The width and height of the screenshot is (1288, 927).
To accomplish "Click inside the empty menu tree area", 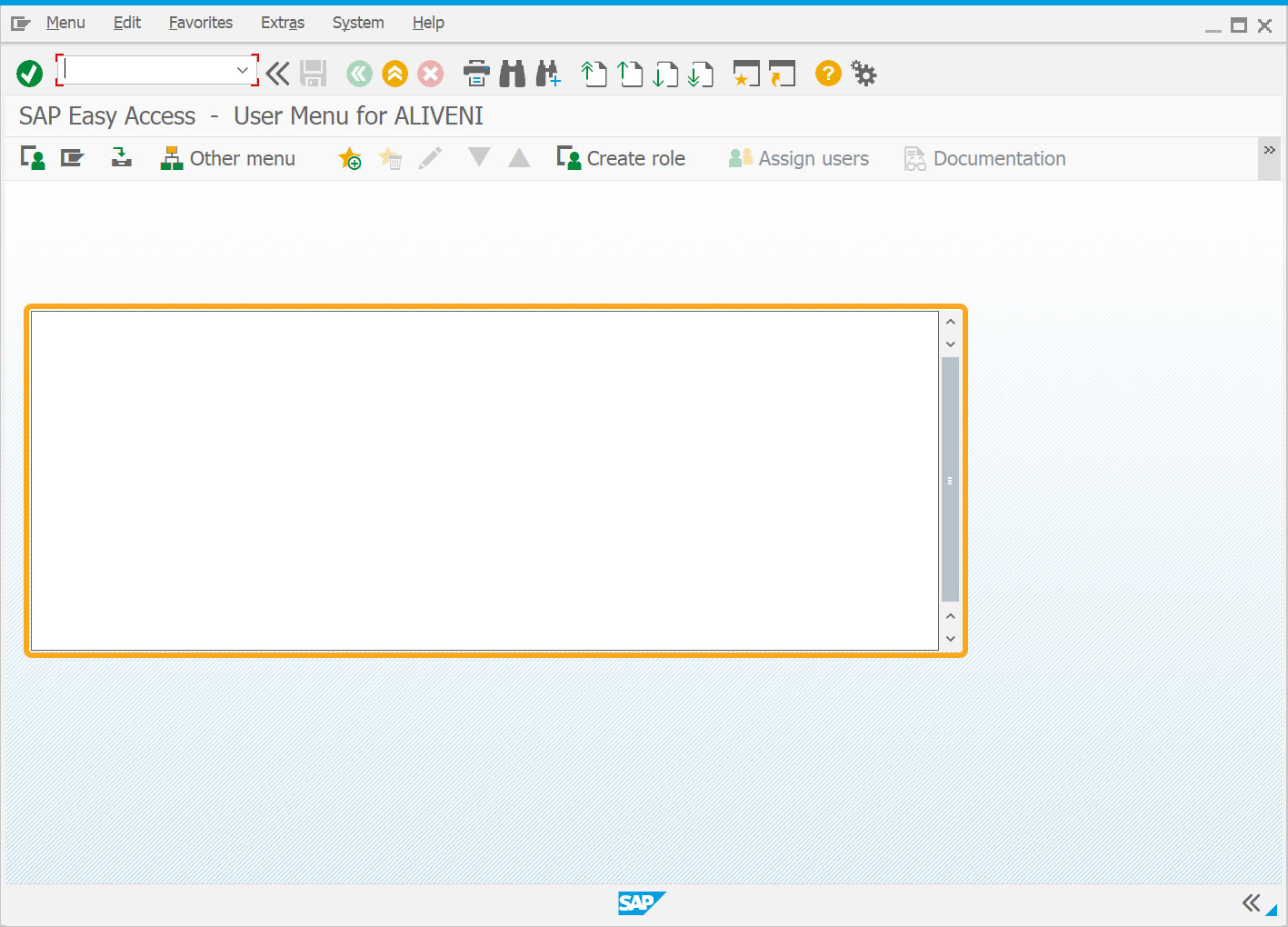I will tap(484, 481).
